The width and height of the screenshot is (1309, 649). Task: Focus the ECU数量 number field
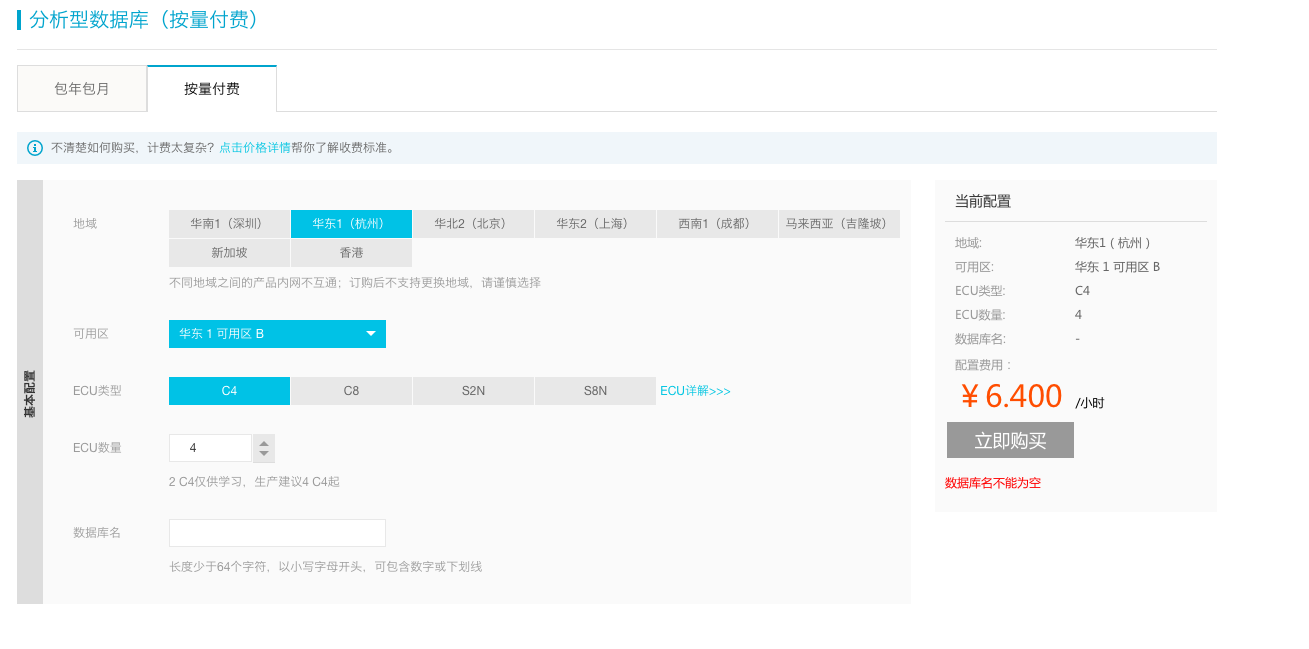pos(210,448)
